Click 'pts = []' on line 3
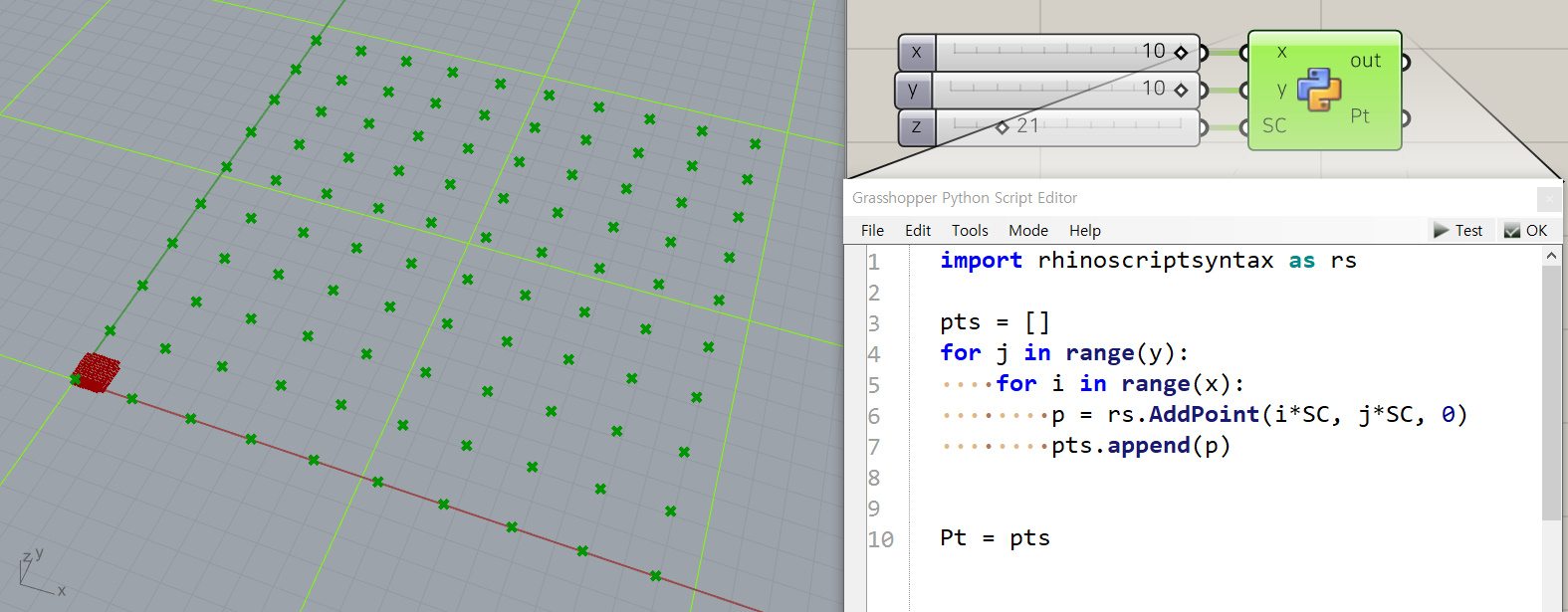Image resolution: width=1568 pixels, height=612 pixels. tap(995, 322)
